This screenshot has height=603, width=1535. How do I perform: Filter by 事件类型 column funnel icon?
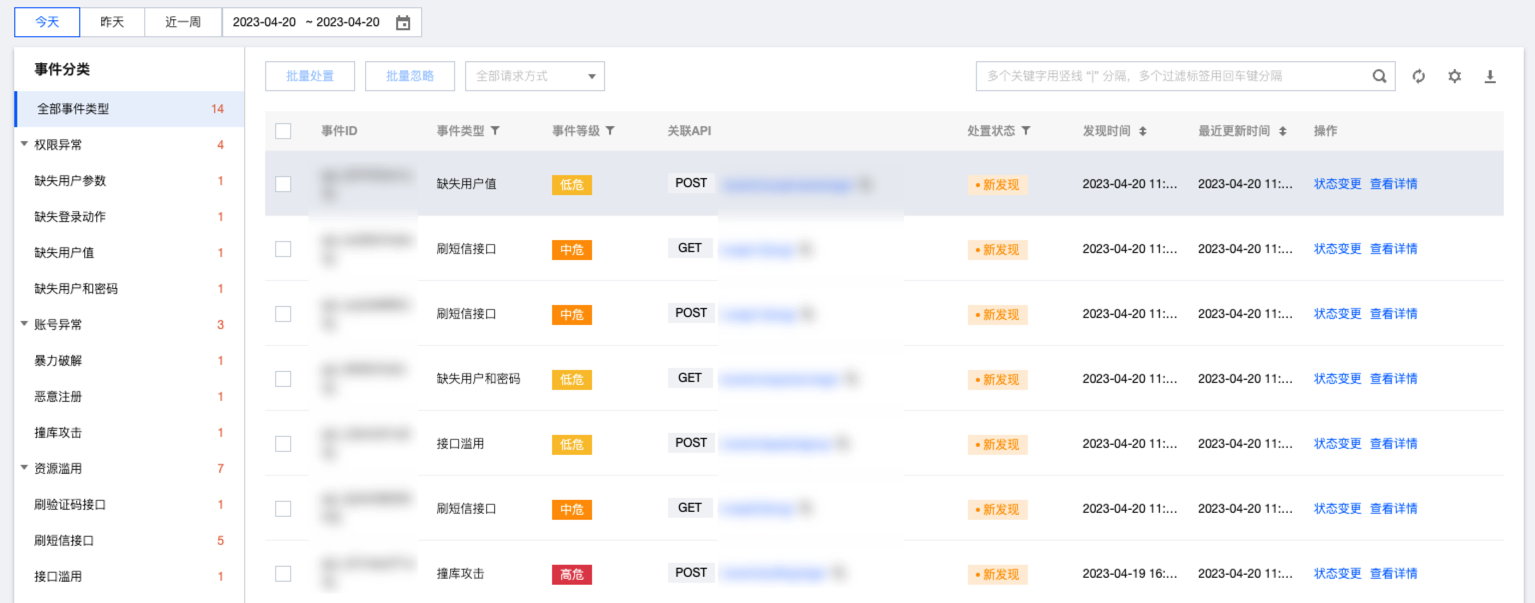pyautogui.click(x=495, y=131)
